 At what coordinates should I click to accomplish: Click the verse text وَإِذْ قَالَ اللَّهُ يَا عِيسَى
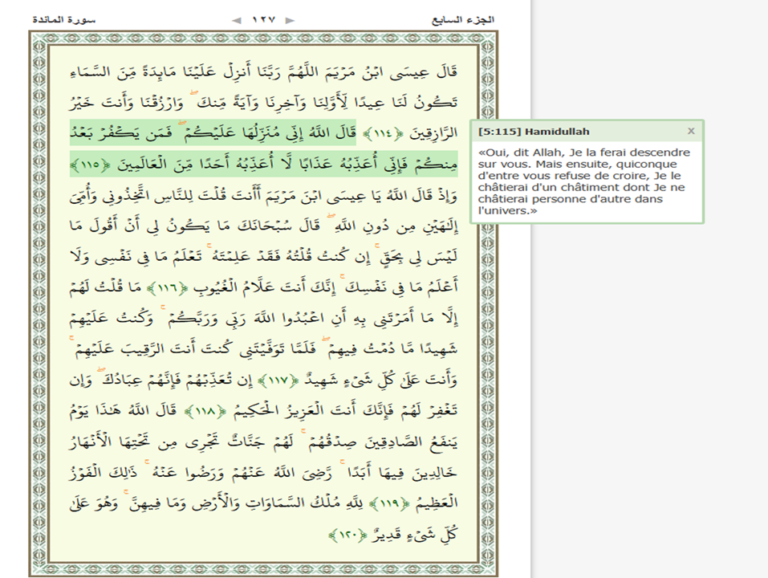(x=264, y=195)
